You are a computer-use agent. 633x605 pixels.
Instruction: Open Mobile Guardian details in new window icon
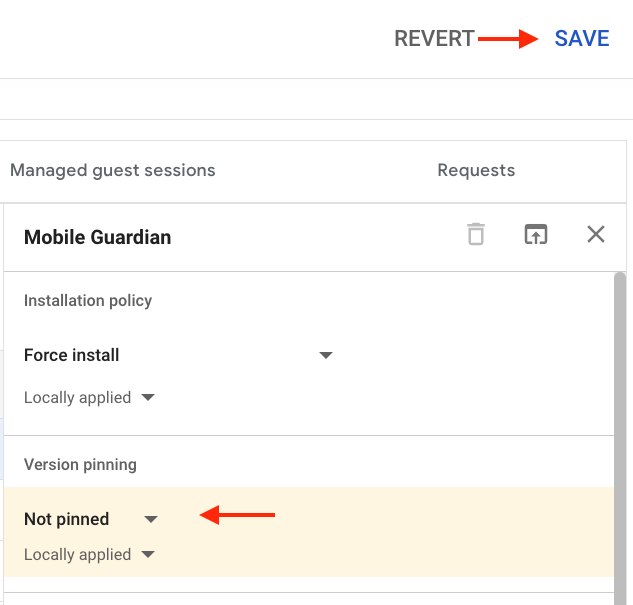[x=536, y=234]
